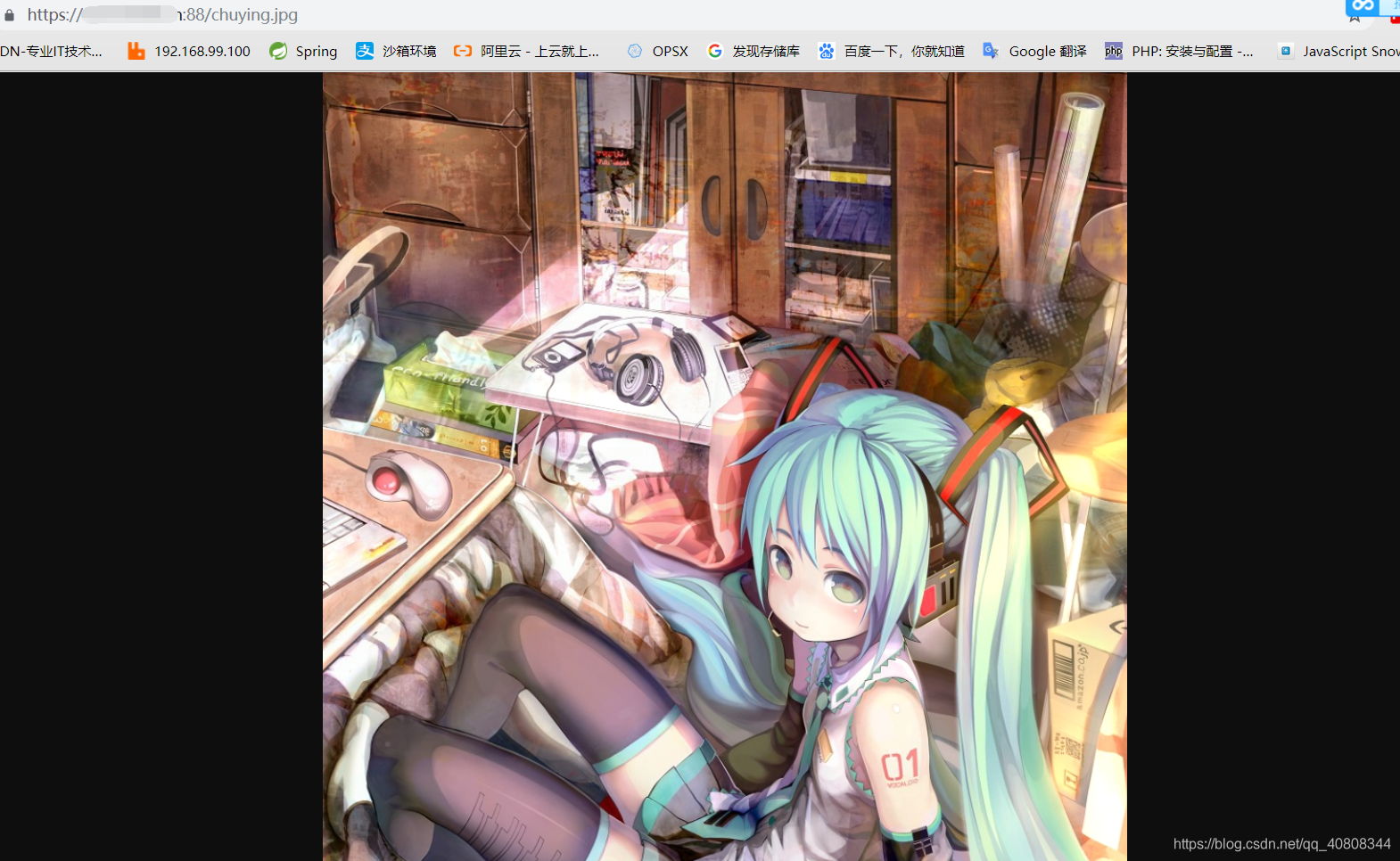
Task: Click the green Spring leaf icon
Action: point(278,51)
